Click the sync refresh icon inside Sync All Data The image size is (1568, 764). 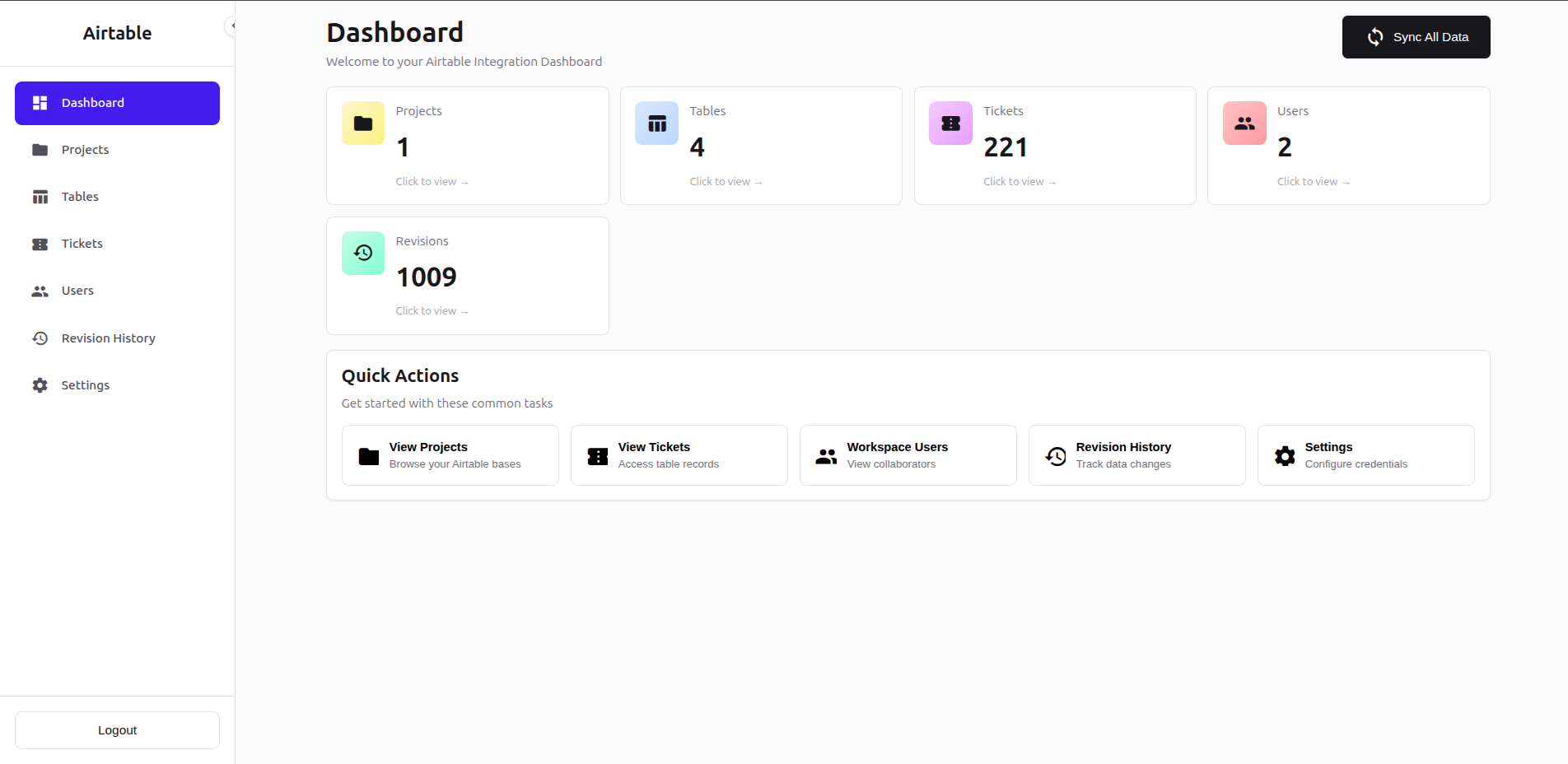point(1375,37)
